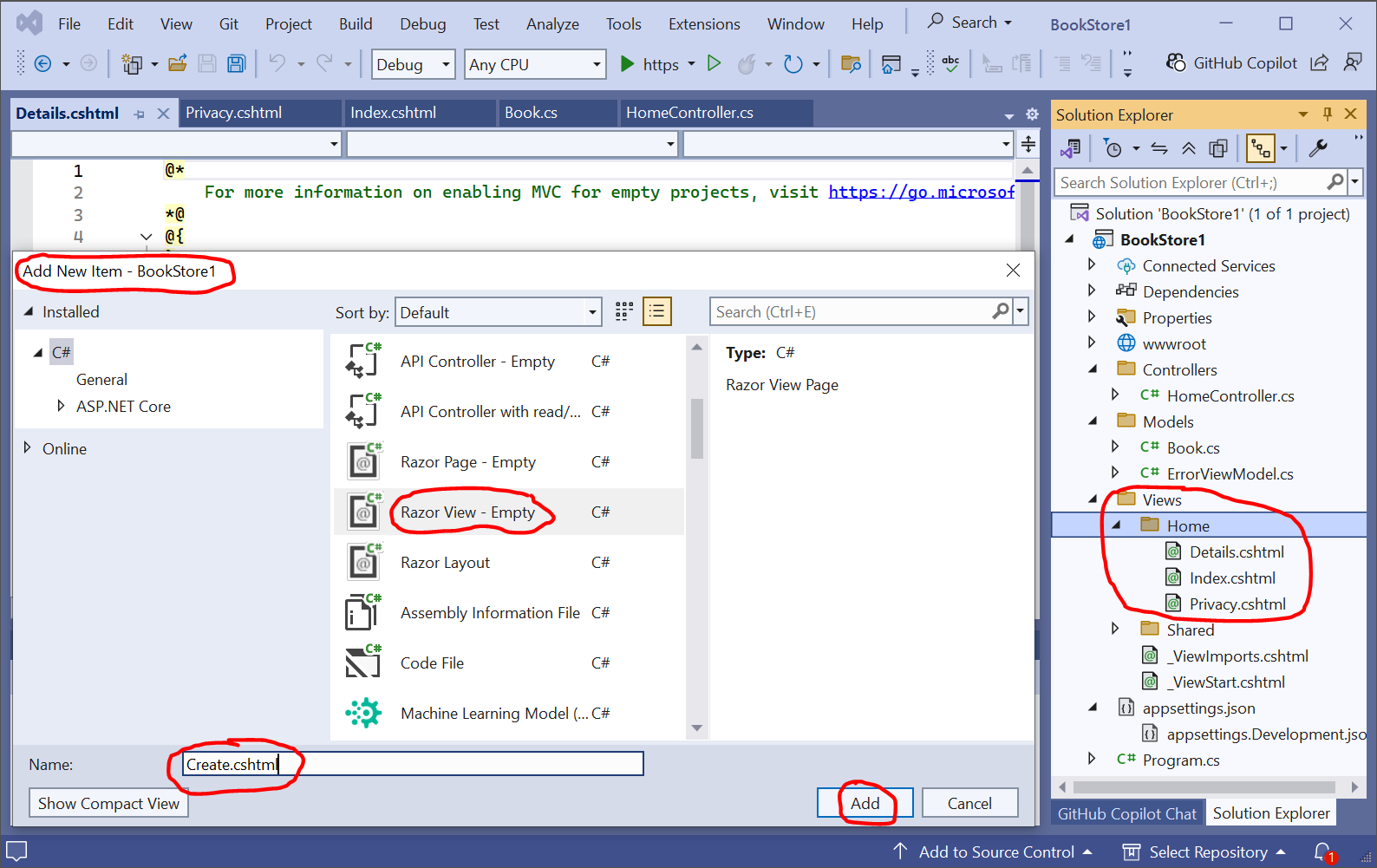
Task: Click editor tab settings gear icon
Action: point(1032,114)
